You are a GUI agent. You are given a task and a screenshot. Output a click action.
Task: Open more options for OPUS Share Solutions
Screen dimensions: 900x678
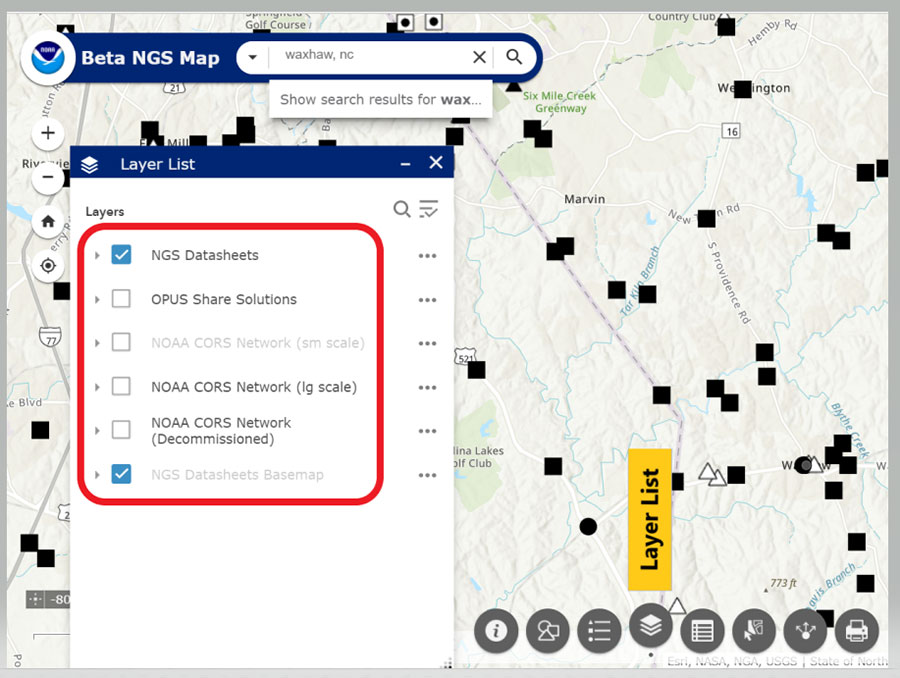click(427, 300)
